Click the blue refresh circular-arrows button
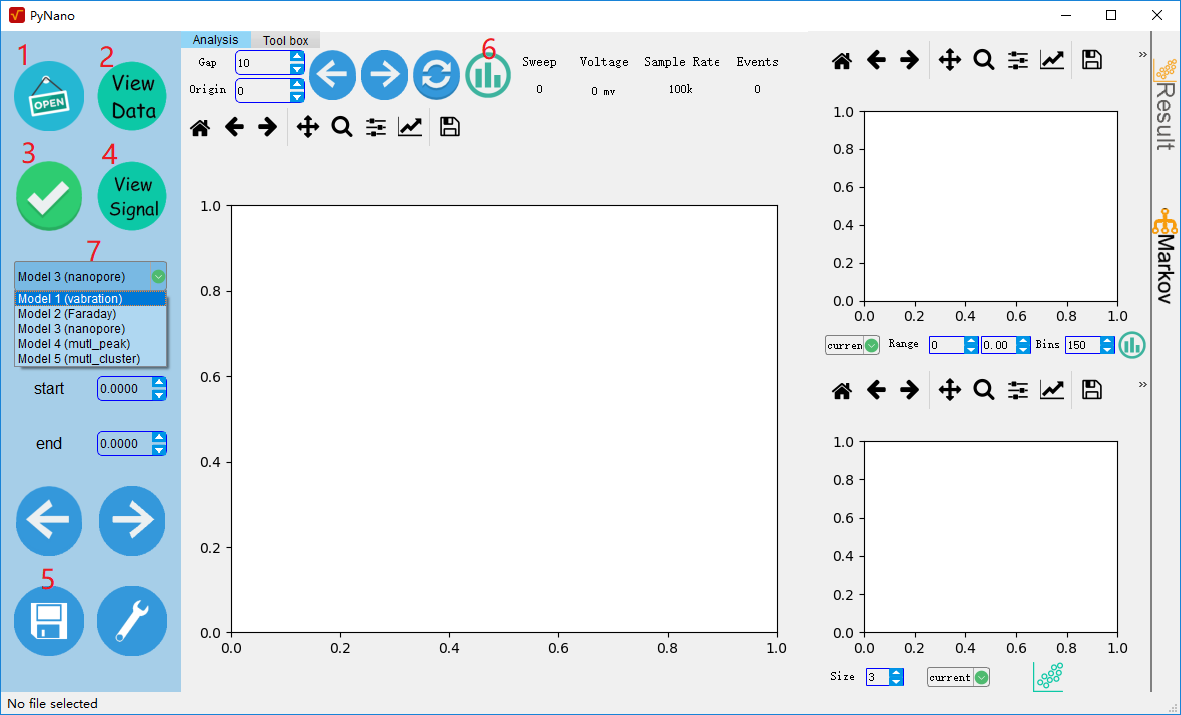The image size is (1181, 715). [436, 75]
